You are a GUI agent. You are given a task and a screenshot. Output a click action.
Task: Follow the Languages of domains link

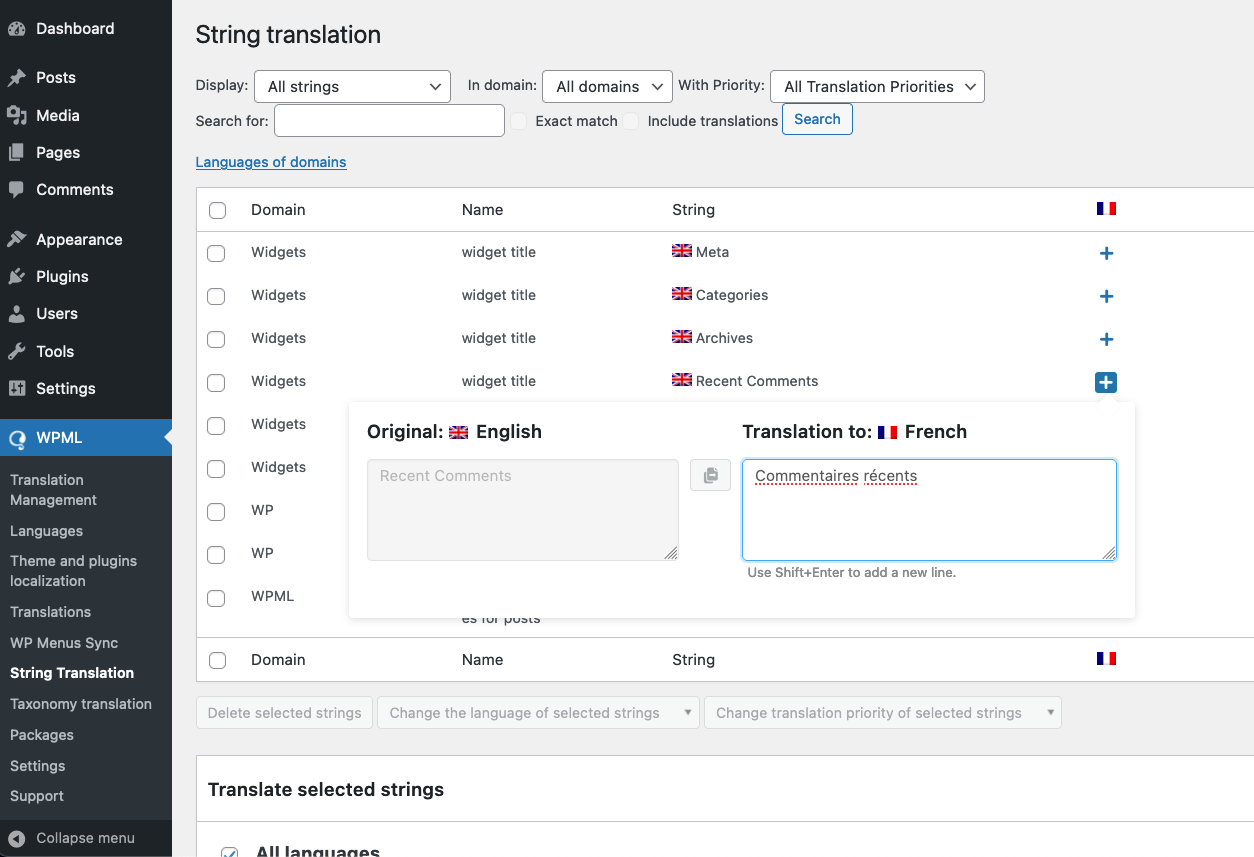click(x=271, y=162)
